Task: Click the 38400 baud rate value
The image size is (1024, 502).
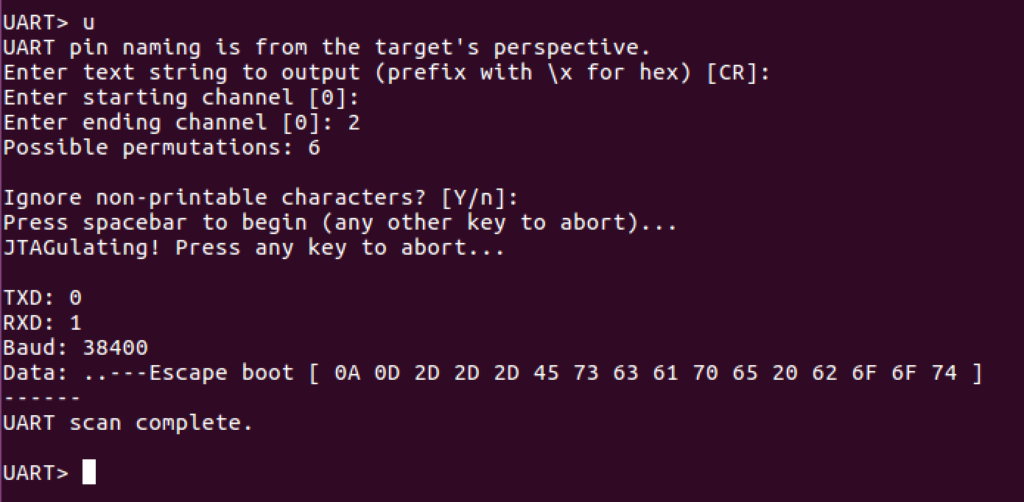Action: [x=116, y=347]
